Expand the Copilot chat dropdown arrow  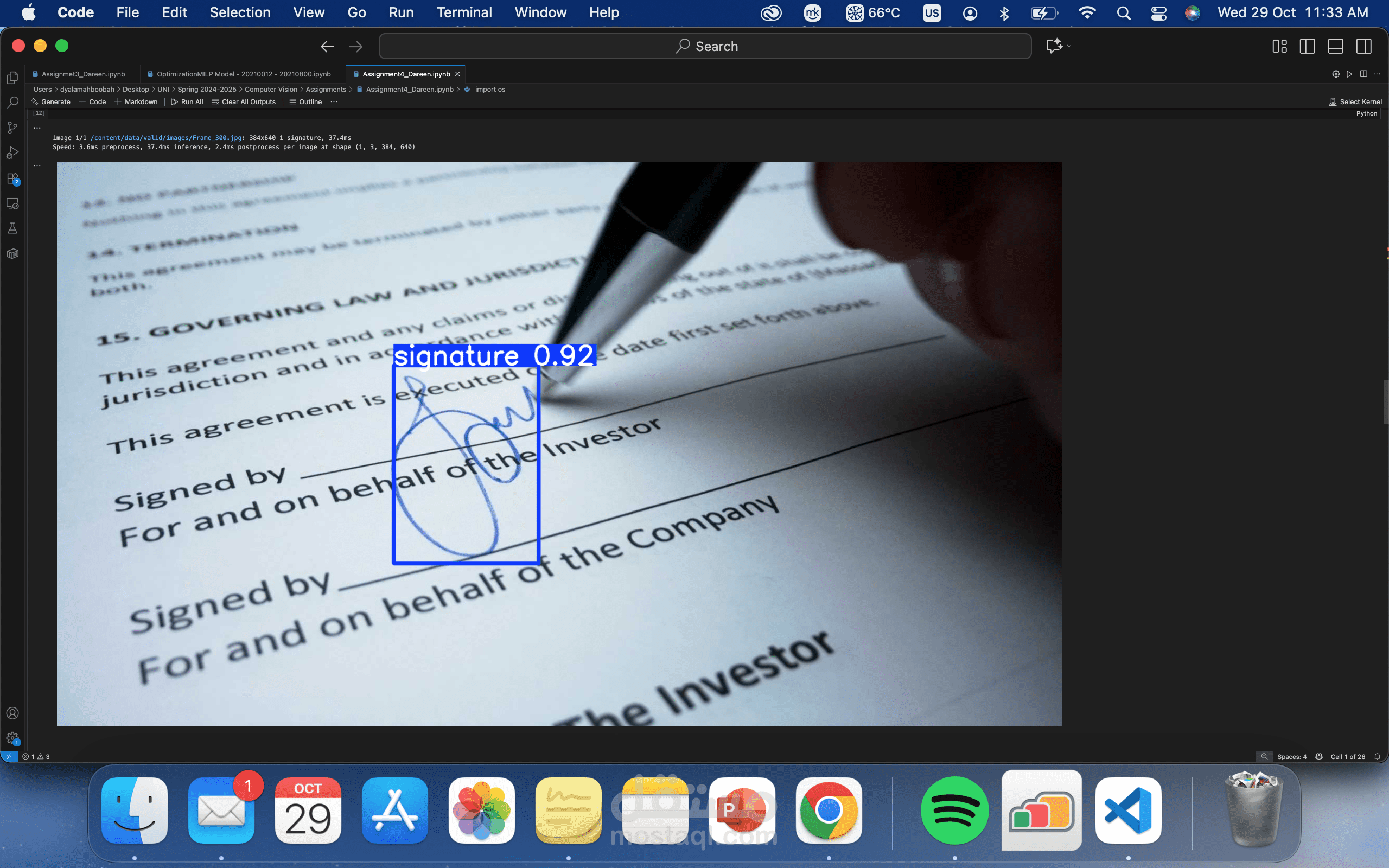[1069, 47]
